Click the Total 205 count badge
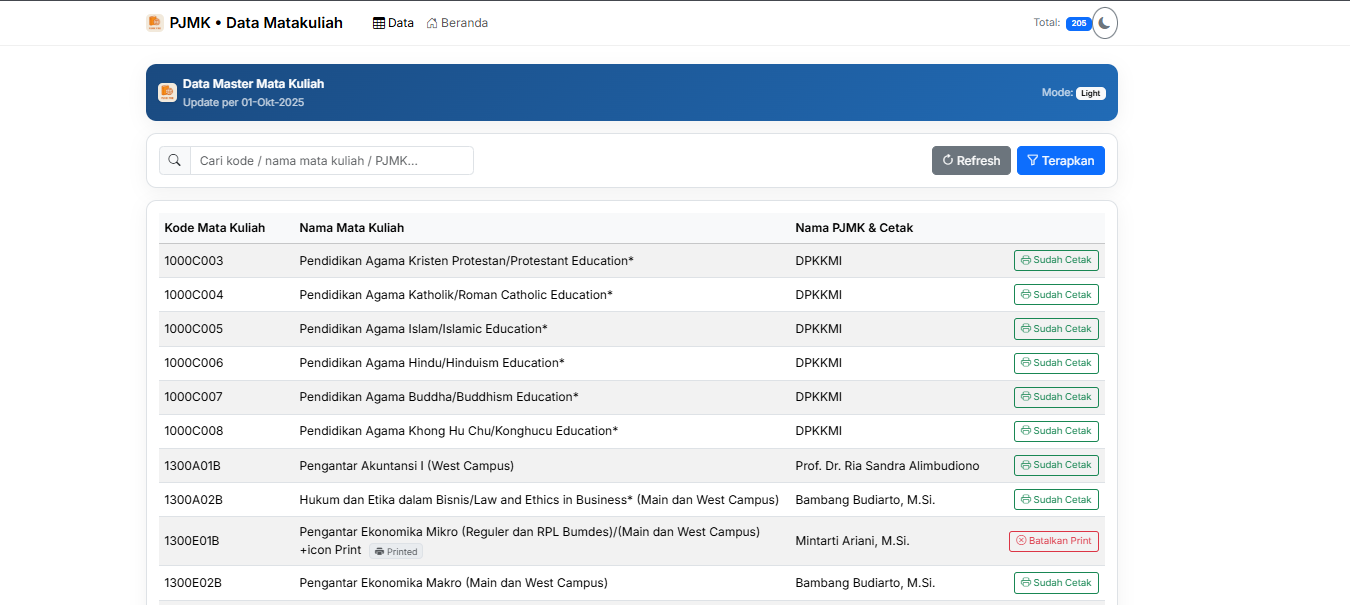The height and width of the screenshot is (605, 1350). coord(1078,24)
